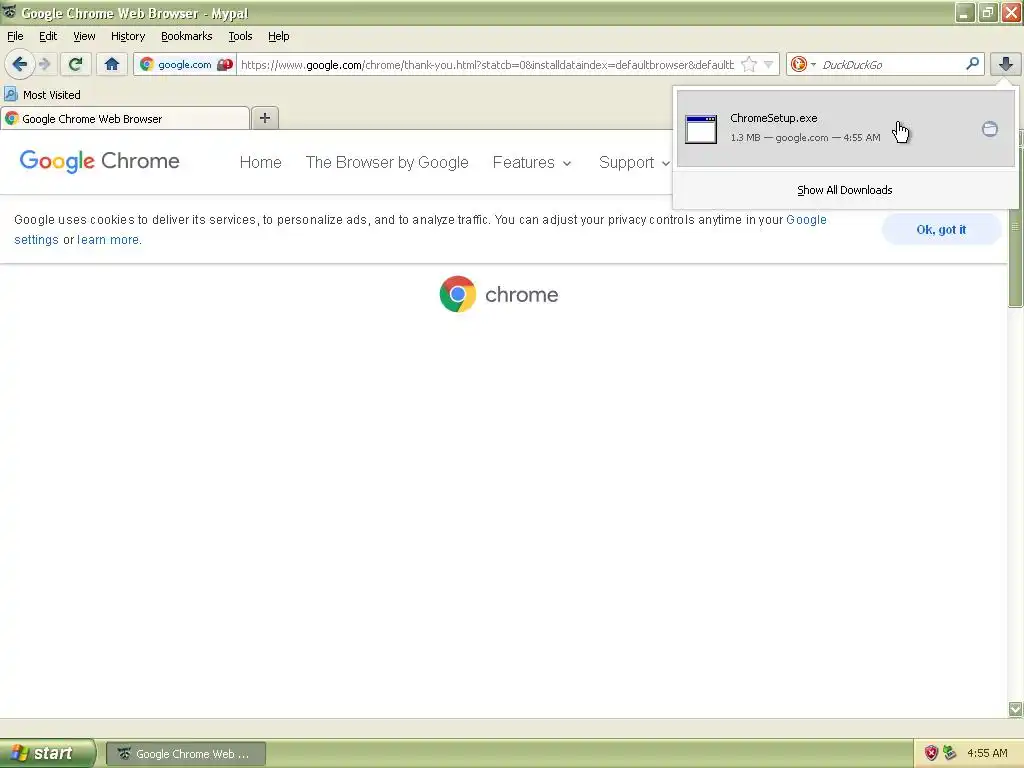Open the Help menu
Image resolution: width=1024 pixels, height=768 pixels.
(x=279, y=36)
